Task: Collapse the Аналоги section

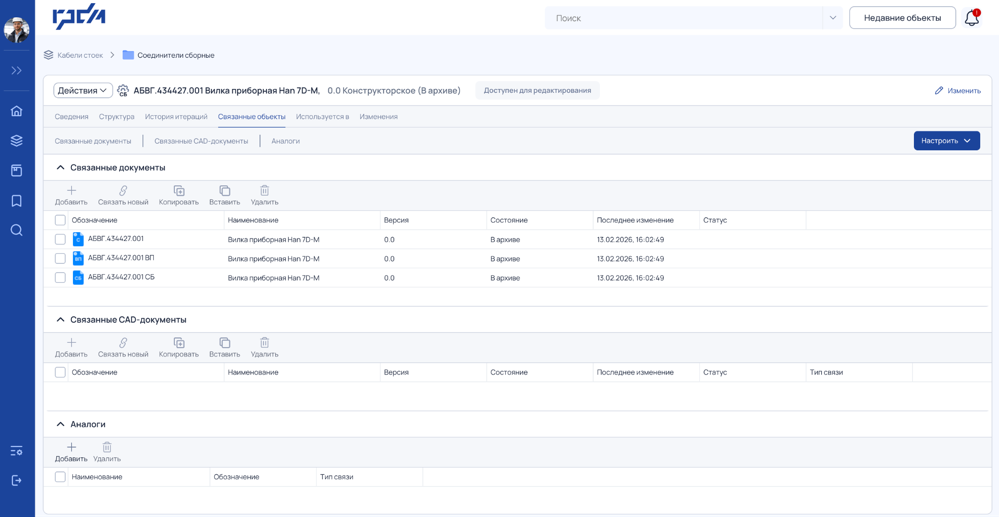Action: tap(61, 424)
